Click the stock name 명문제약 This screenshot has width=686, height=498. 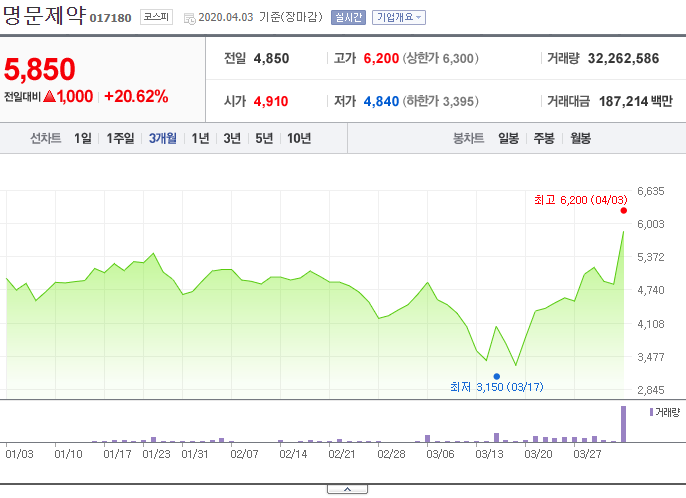[x=44, y=16]
